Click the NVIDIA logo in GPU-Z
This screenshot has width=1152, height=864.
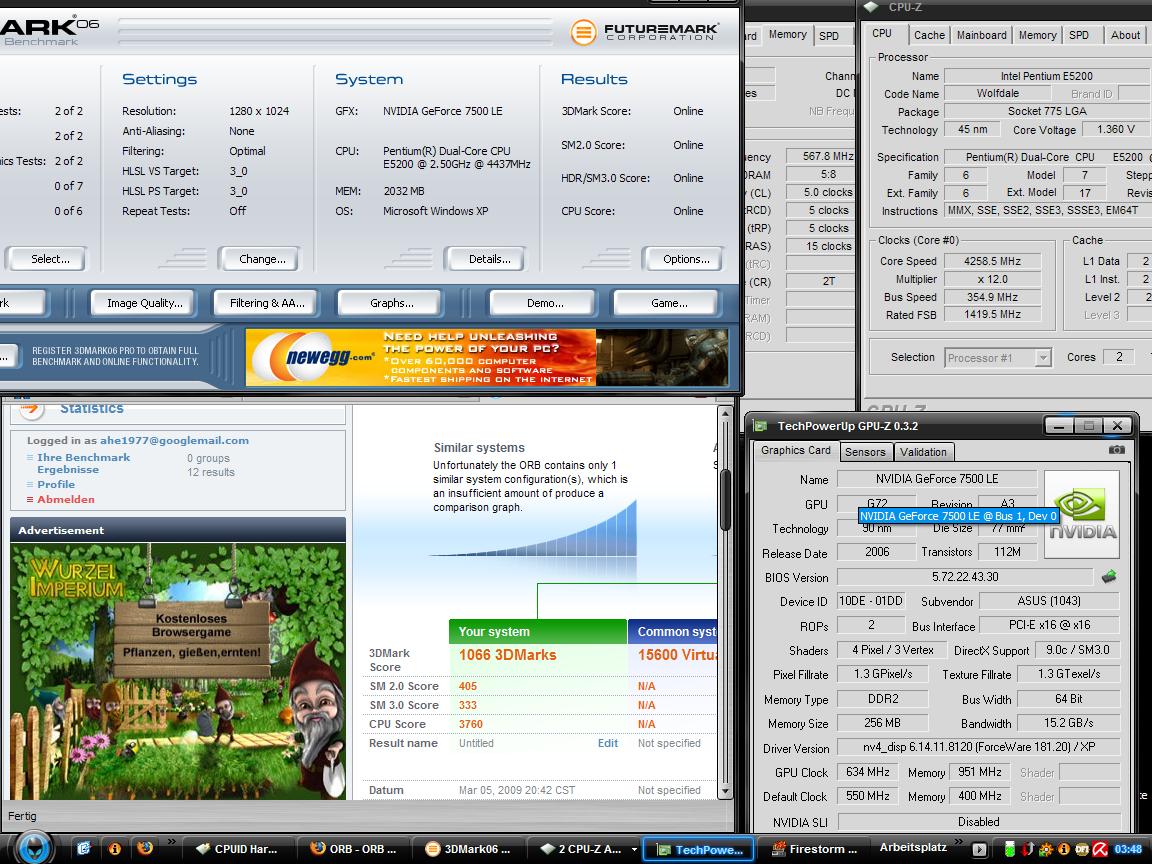(1082, 514)
